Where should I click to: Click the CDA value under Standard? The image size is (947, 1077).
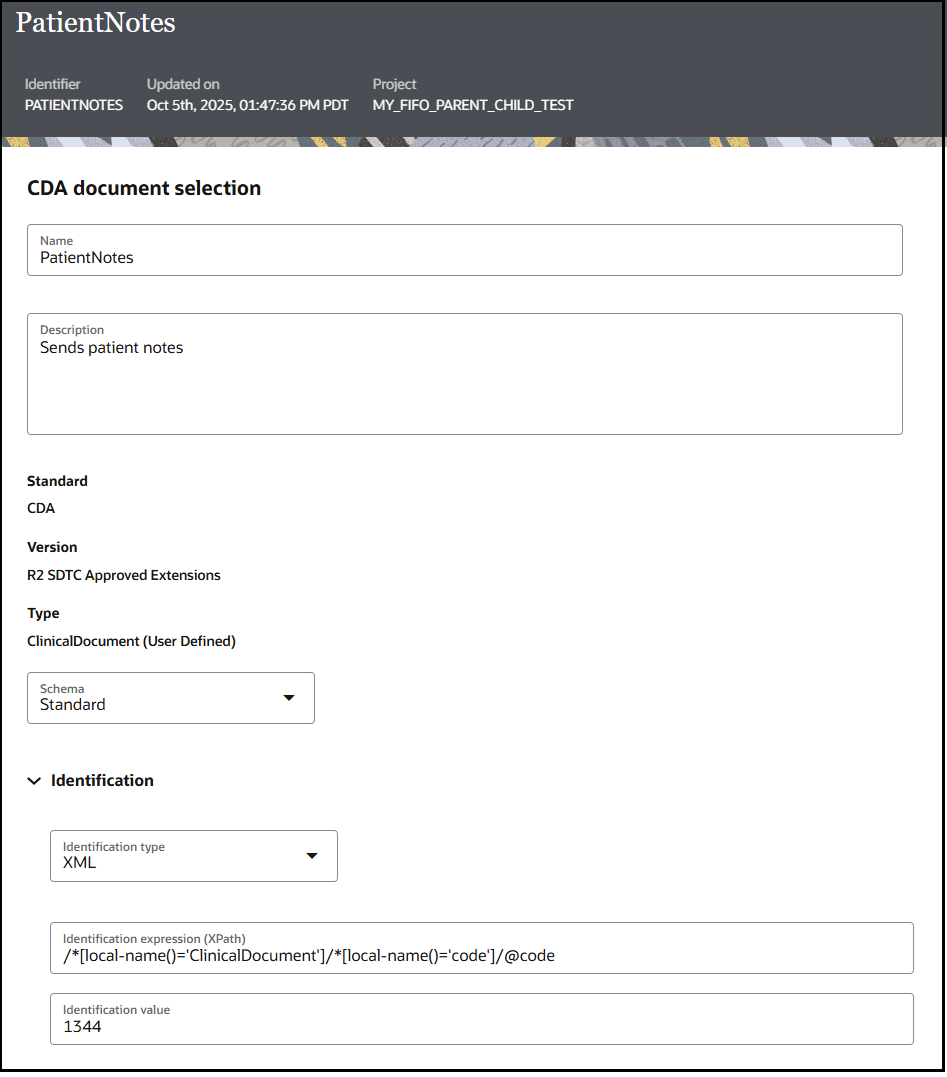tap(41, 508)
